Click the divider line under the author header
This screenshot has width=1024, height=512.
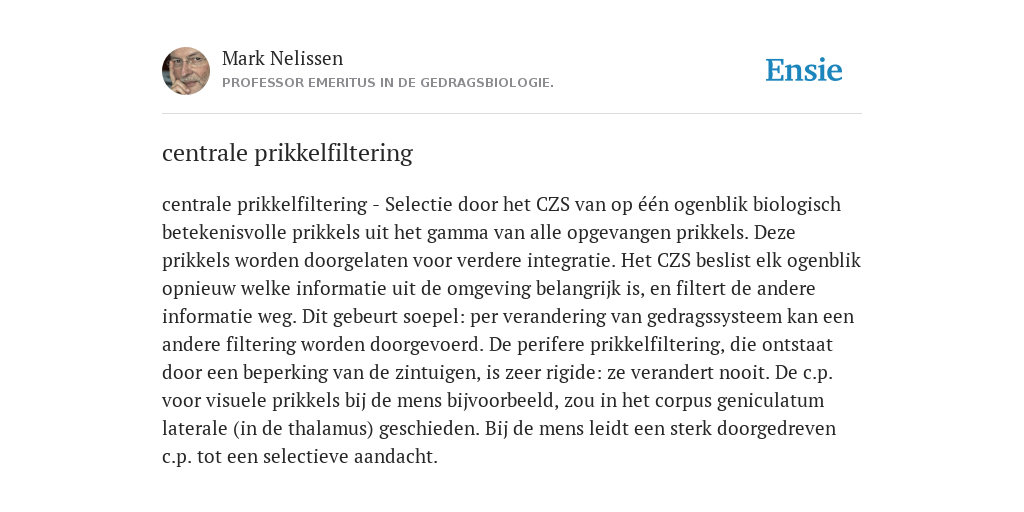[x=512, y=114]
